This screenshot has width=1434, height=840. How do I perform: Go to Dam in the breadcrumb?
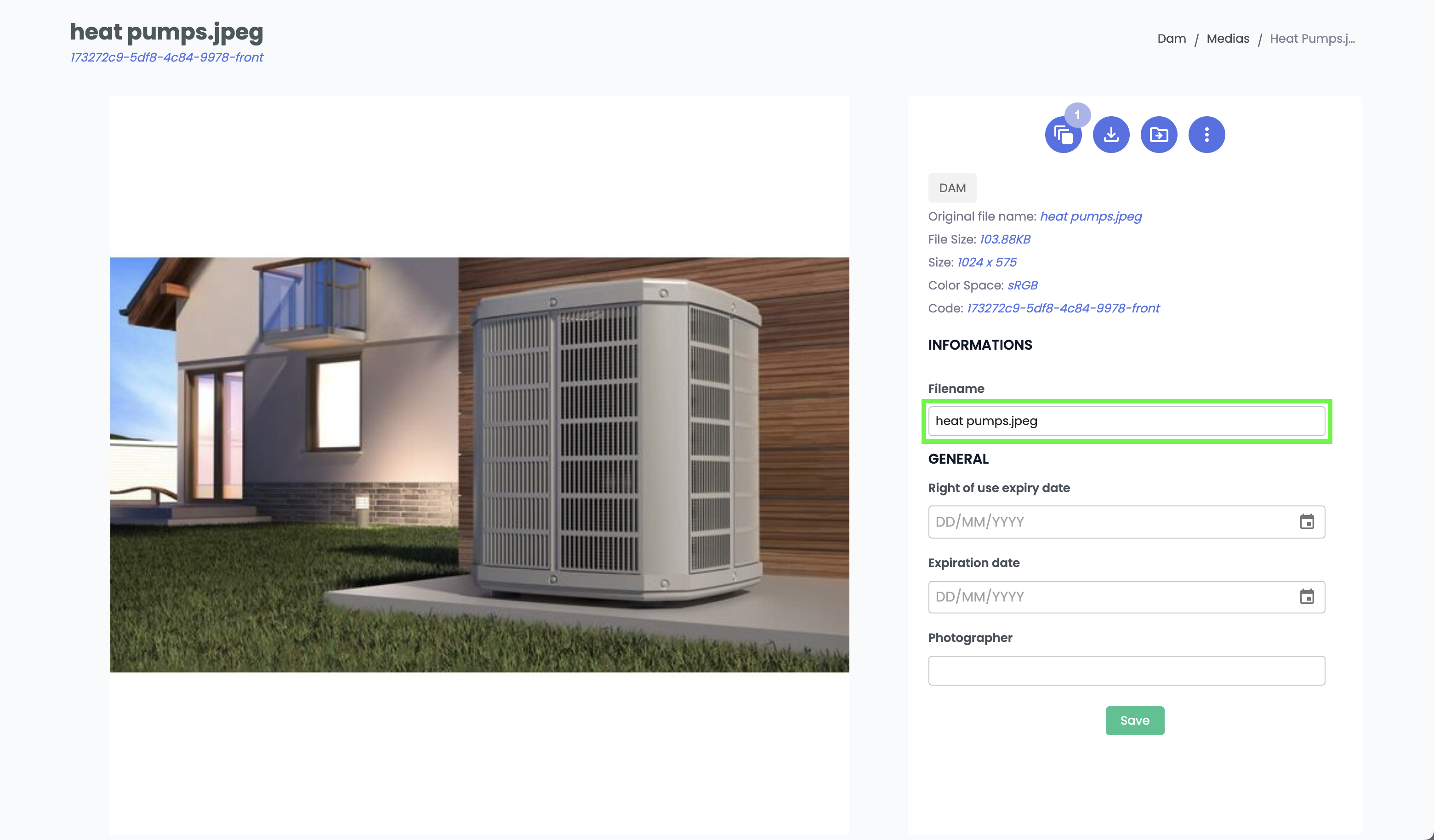coord(1171,39)
